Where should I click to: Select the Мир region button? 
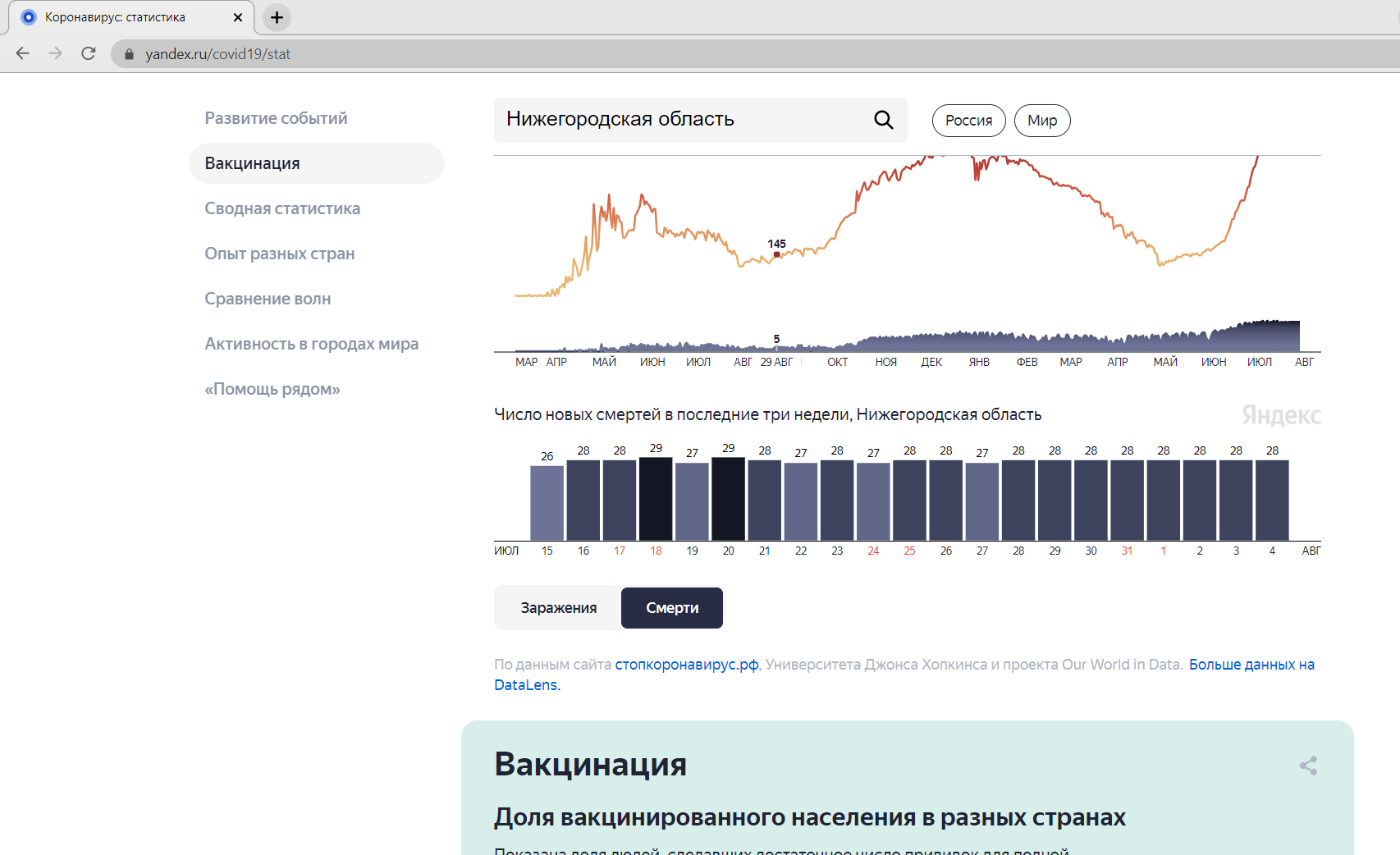[x=1042, y=121]
